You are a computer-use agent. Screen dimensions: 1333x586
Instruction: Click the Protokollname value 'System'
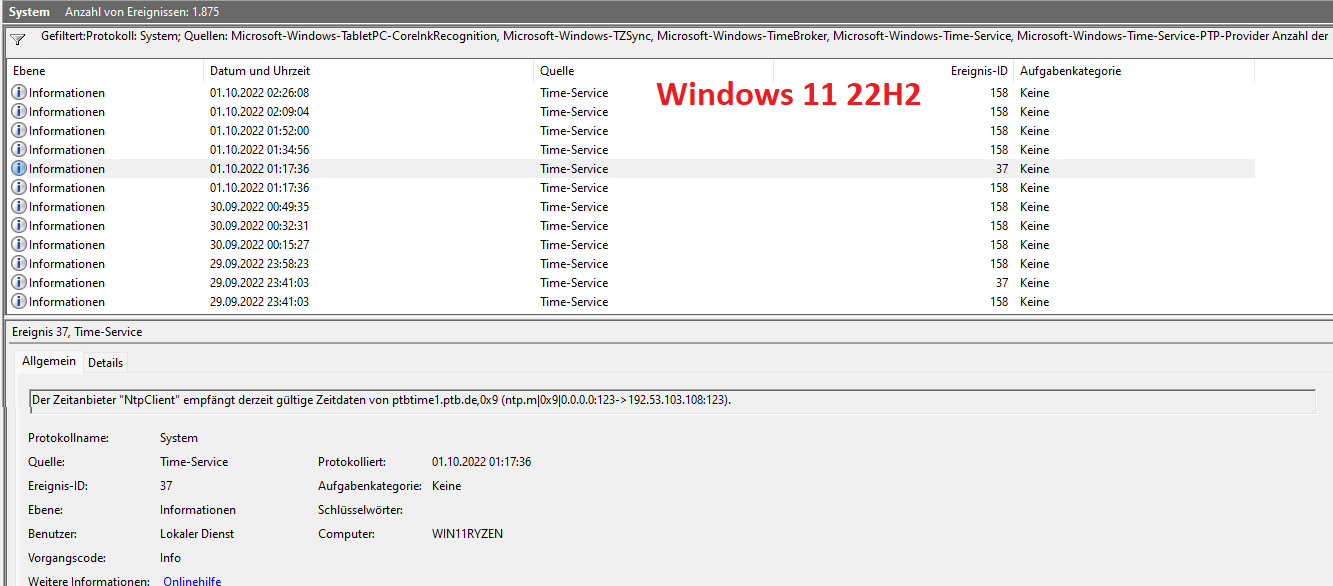click(x=179, y=437)
